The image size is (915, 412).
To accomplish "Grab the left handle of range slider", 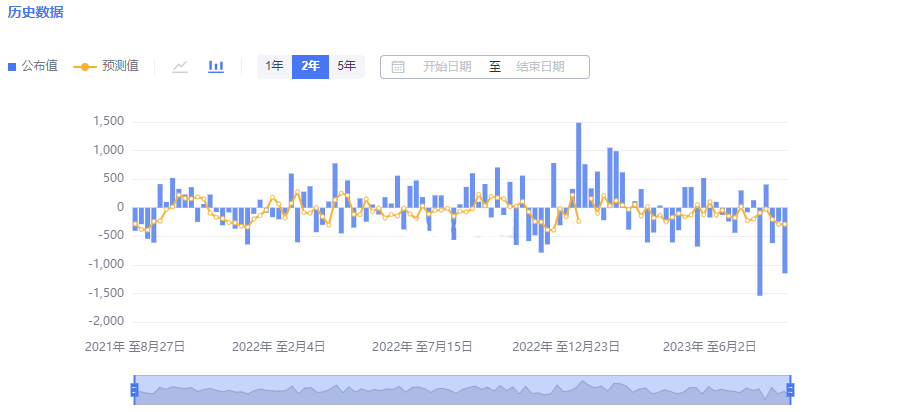I will pos(134,390).
